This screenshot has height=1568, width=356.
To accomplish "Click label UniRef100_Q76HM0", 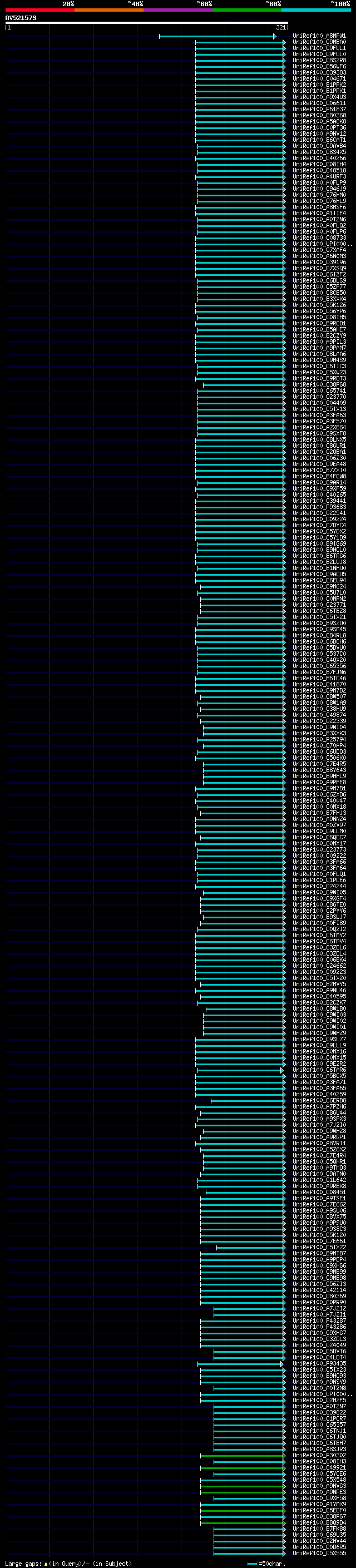I will click(x=319, y=195).
